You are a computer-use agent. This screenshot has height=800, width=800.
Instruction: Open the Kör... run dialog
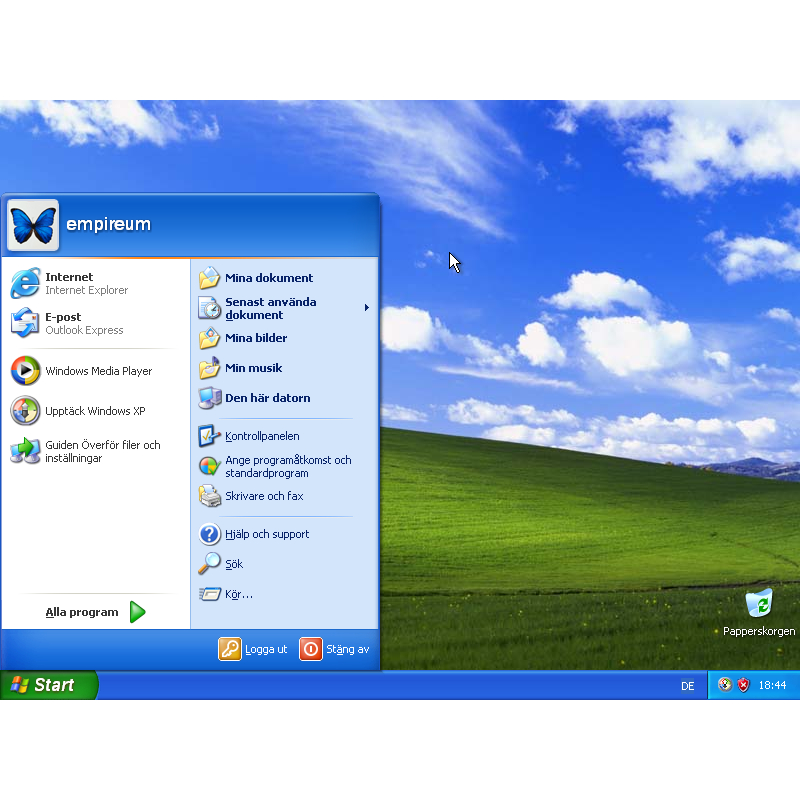click(x=238, y=594)
